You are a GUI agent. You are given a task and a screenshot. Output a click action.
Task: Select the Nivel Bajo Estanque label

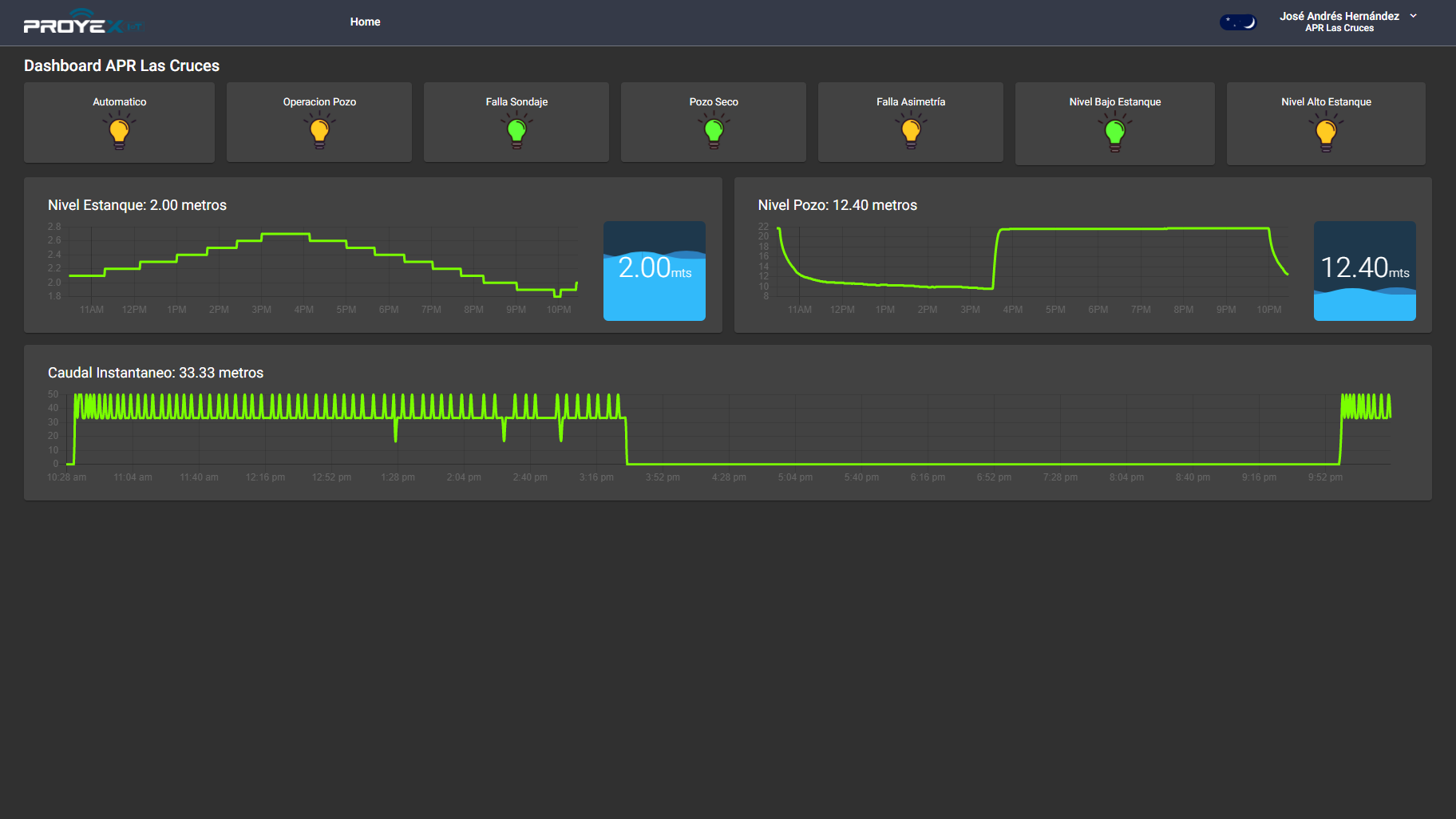(1115, 101)
